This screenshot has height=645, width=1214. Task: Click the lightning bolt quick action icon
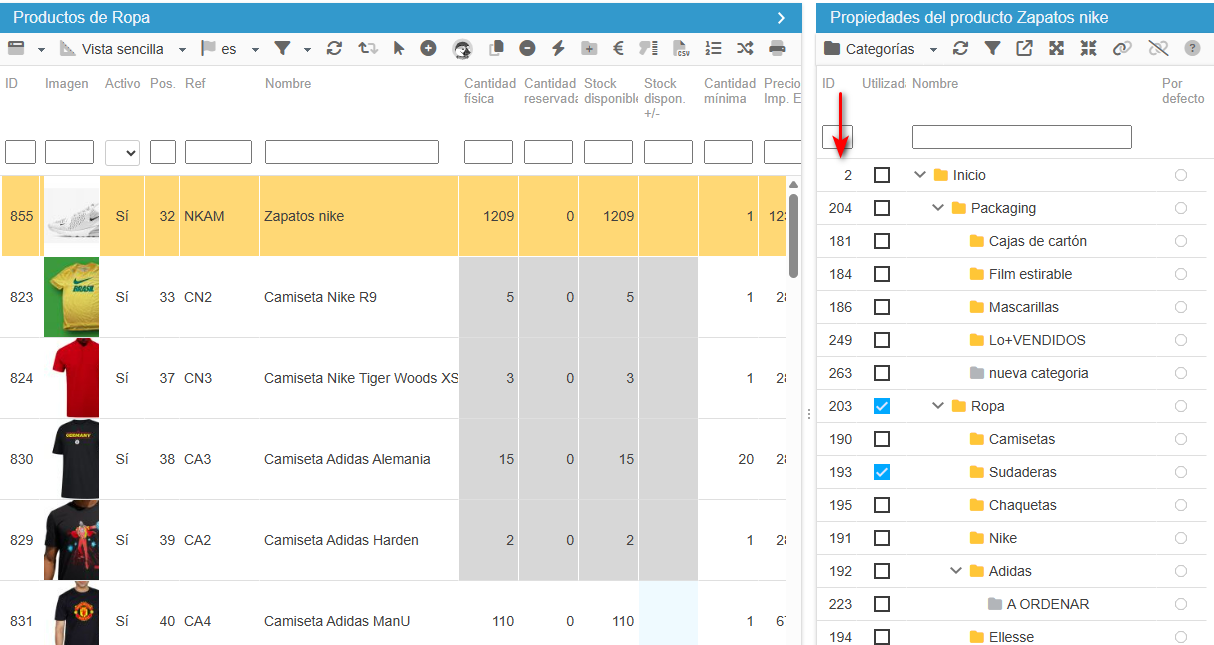[x=558, y=48]
